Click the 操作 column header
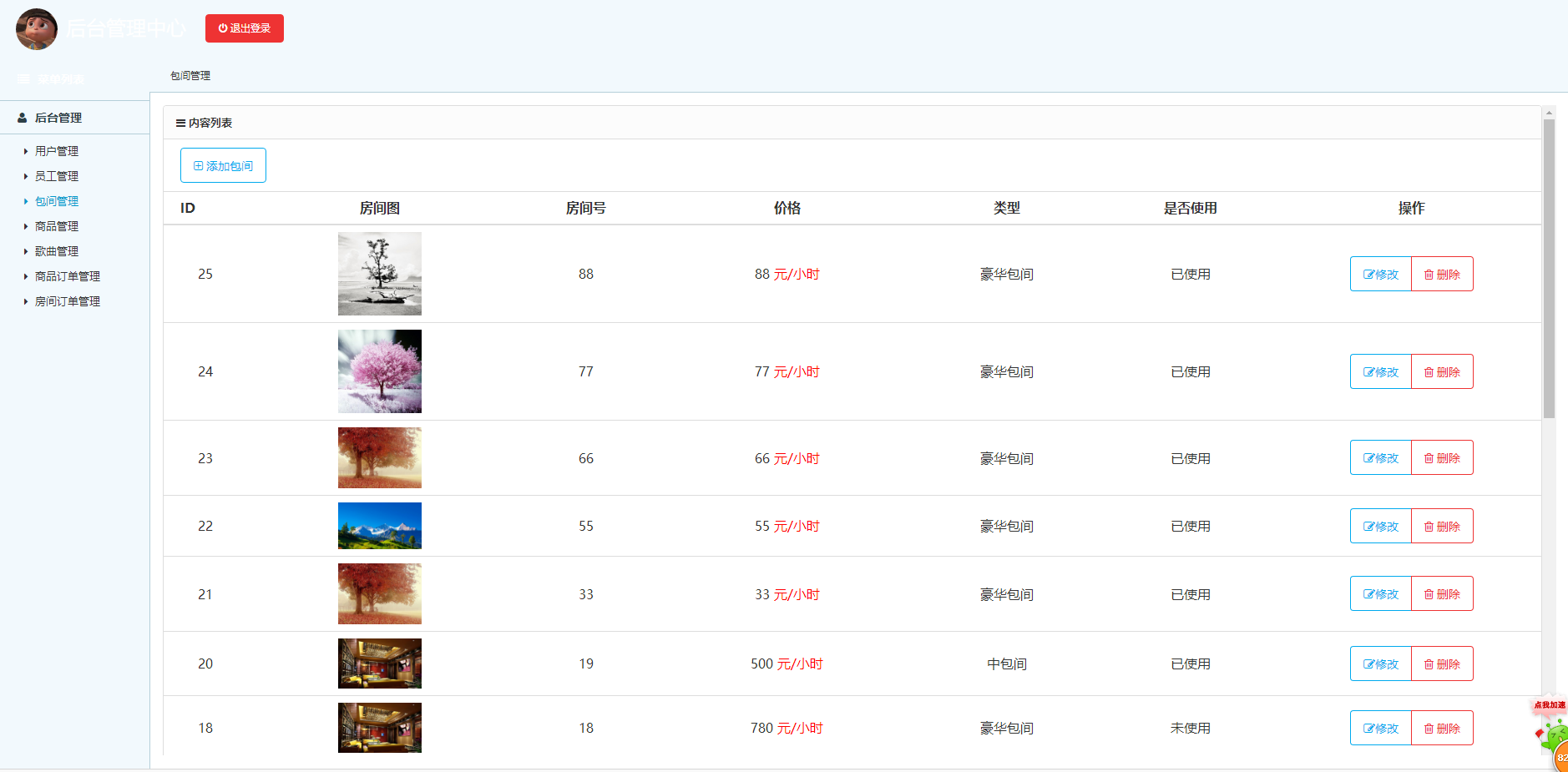Screen dimensions: 1568x772 click(1412, 208)
